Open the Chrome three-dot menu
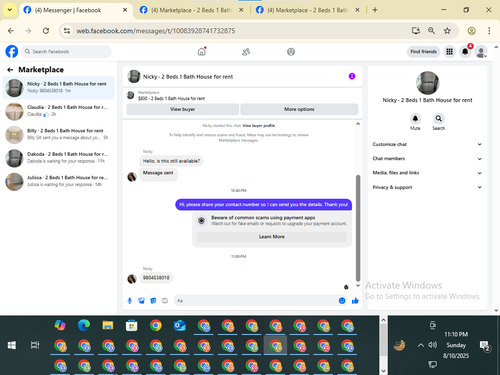Screen dimensions: 500x375 click(x=489, y=31)
